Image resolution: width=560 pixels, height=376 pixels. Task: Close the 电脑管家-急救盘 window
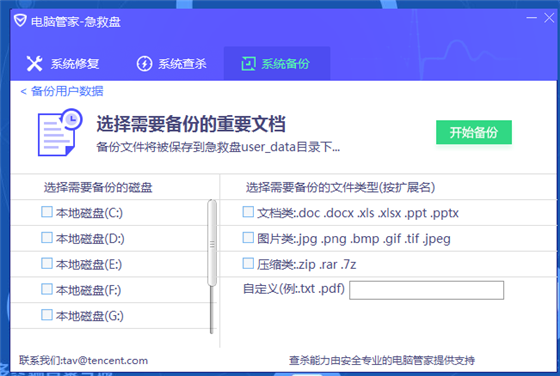[x=549, y=17]
